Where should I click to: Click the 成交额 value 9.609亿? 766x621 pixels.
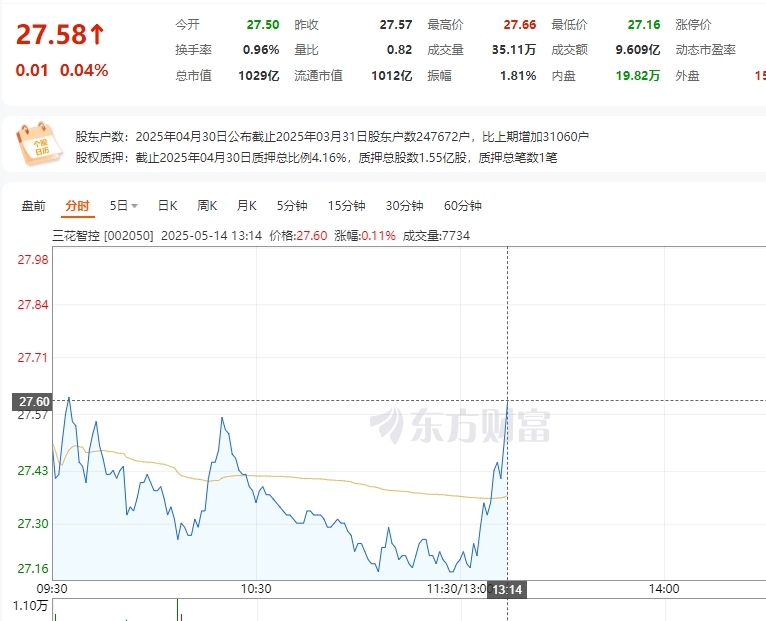[638, 50]
